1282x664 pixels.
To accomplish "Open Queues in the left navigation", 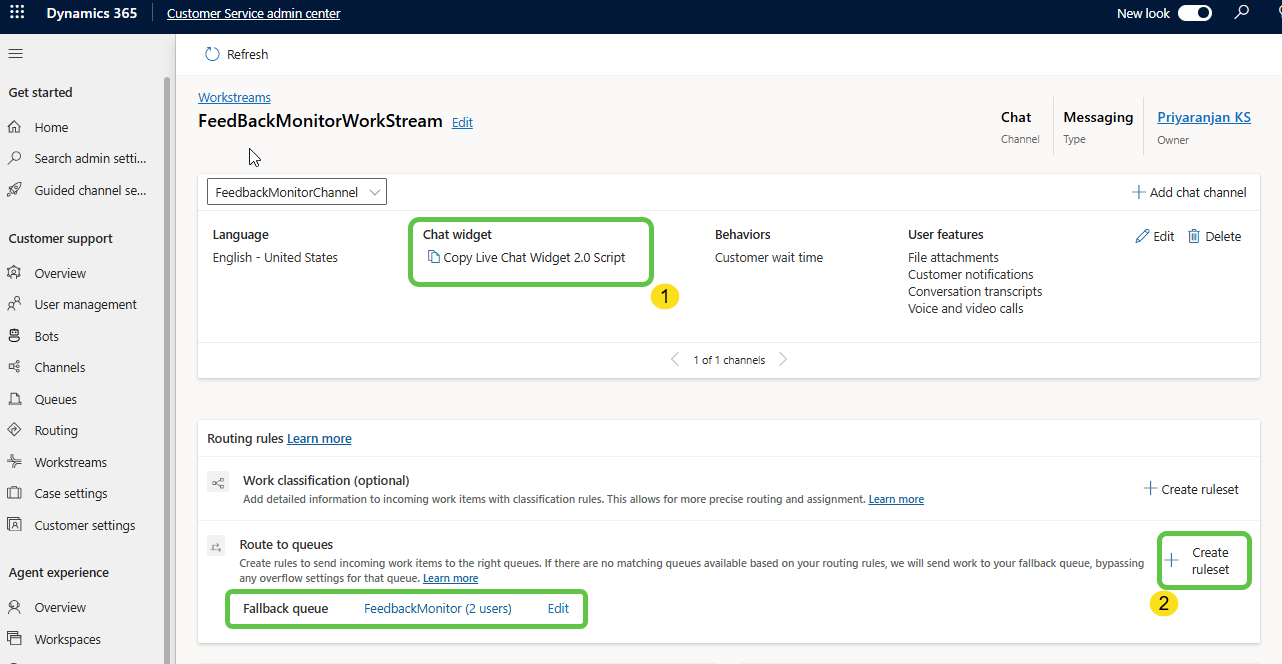I will pos(55,399).
